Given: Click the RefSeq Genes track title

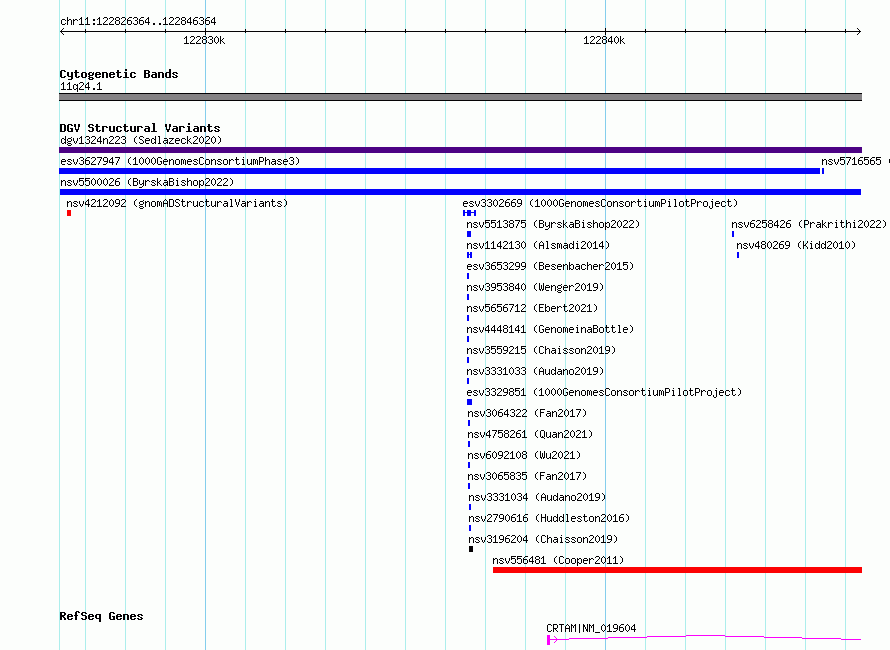Looking at the screenshot, I should point(101,616).
